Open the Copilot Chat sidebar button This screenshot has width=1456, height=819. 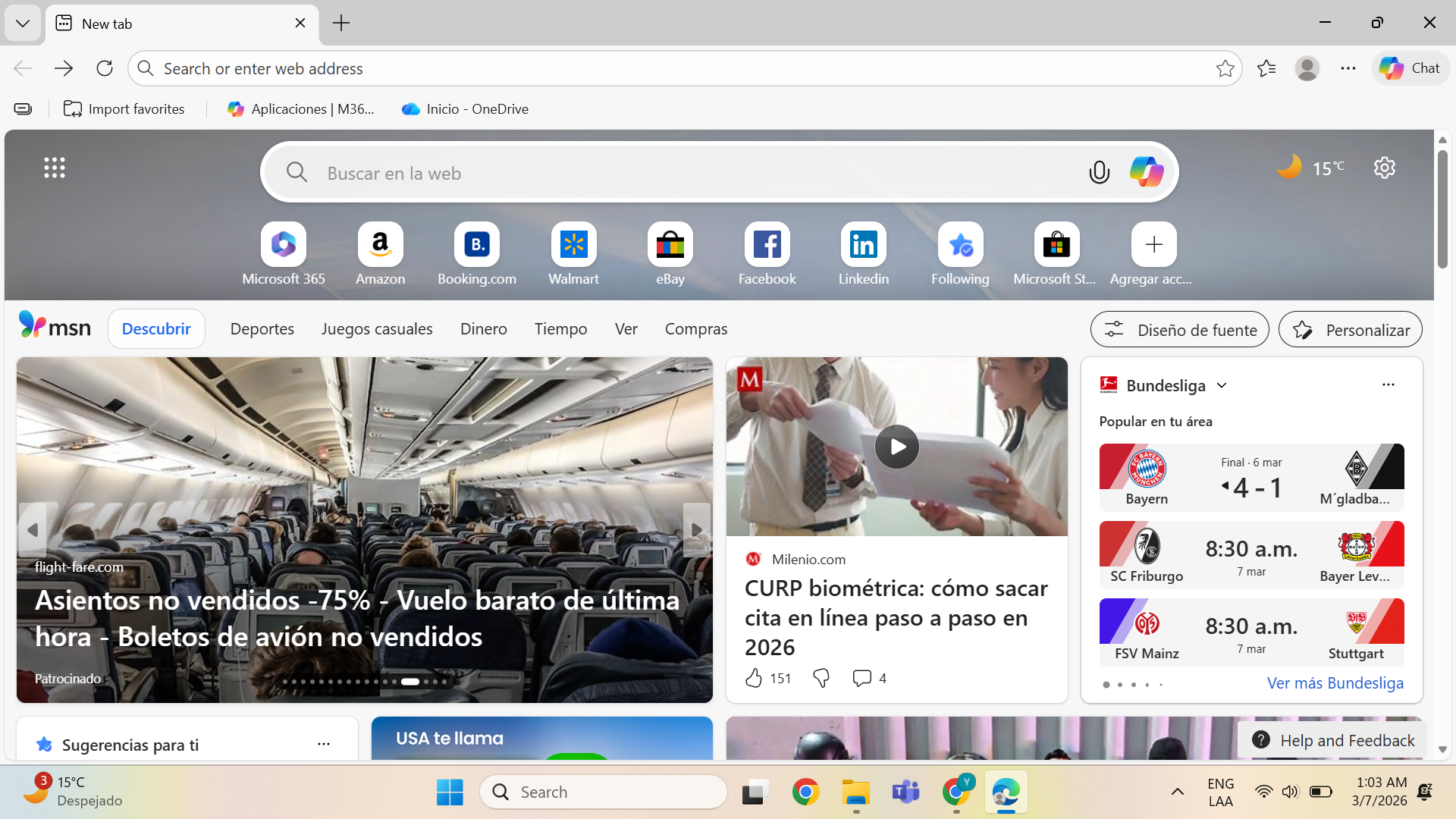[1410, 68]
